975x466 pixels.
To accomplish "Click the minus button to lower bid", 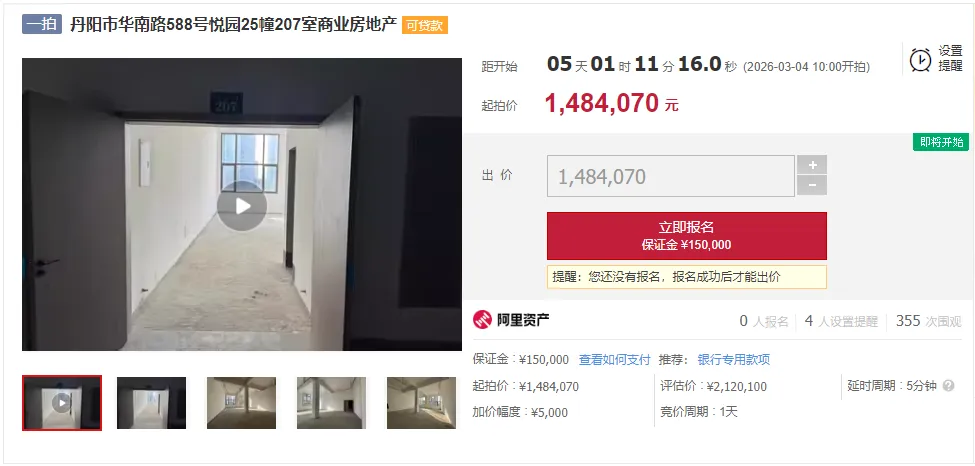I will [x=812, y=185].
